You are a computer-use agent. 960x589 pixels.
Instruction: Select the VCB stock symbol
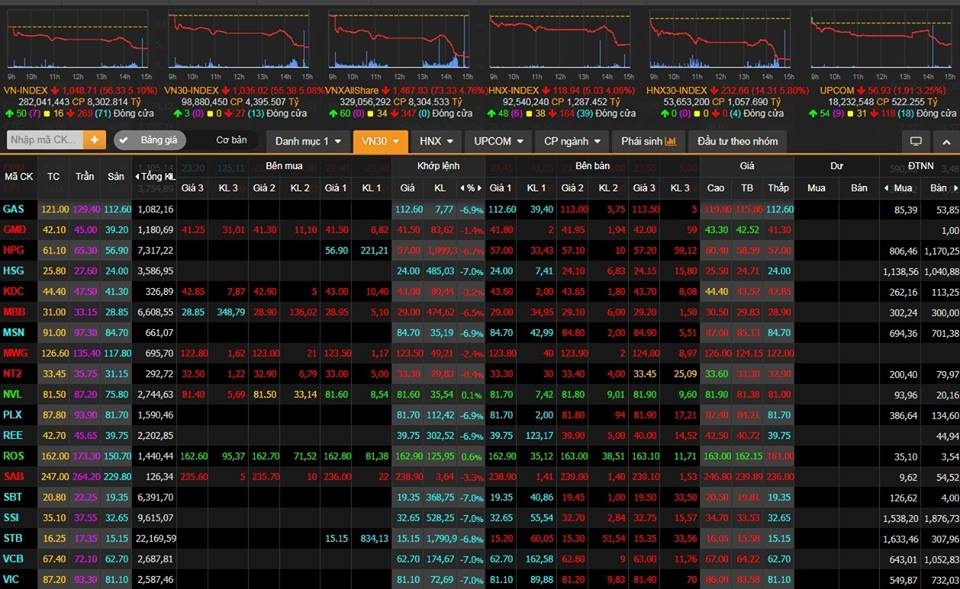point(13,559)
